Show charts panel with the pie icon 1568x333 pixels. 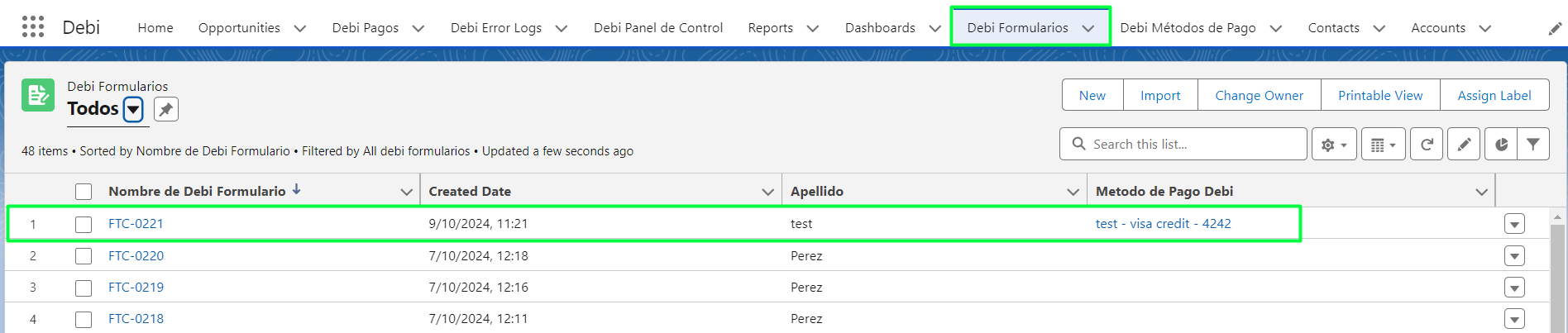pyautogui.click(x=1501, y=145)
